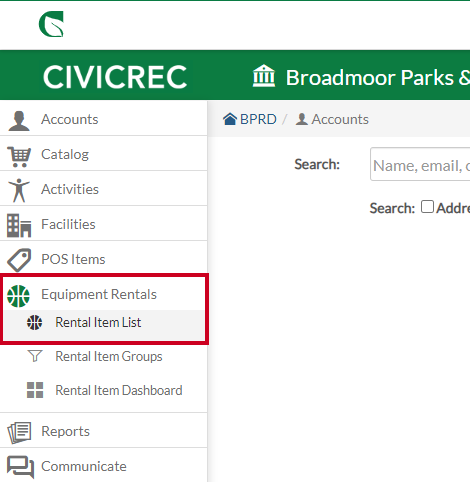Click the funnel icon for Rental Item Groups
470x482 pixels.
pos(35,356)
